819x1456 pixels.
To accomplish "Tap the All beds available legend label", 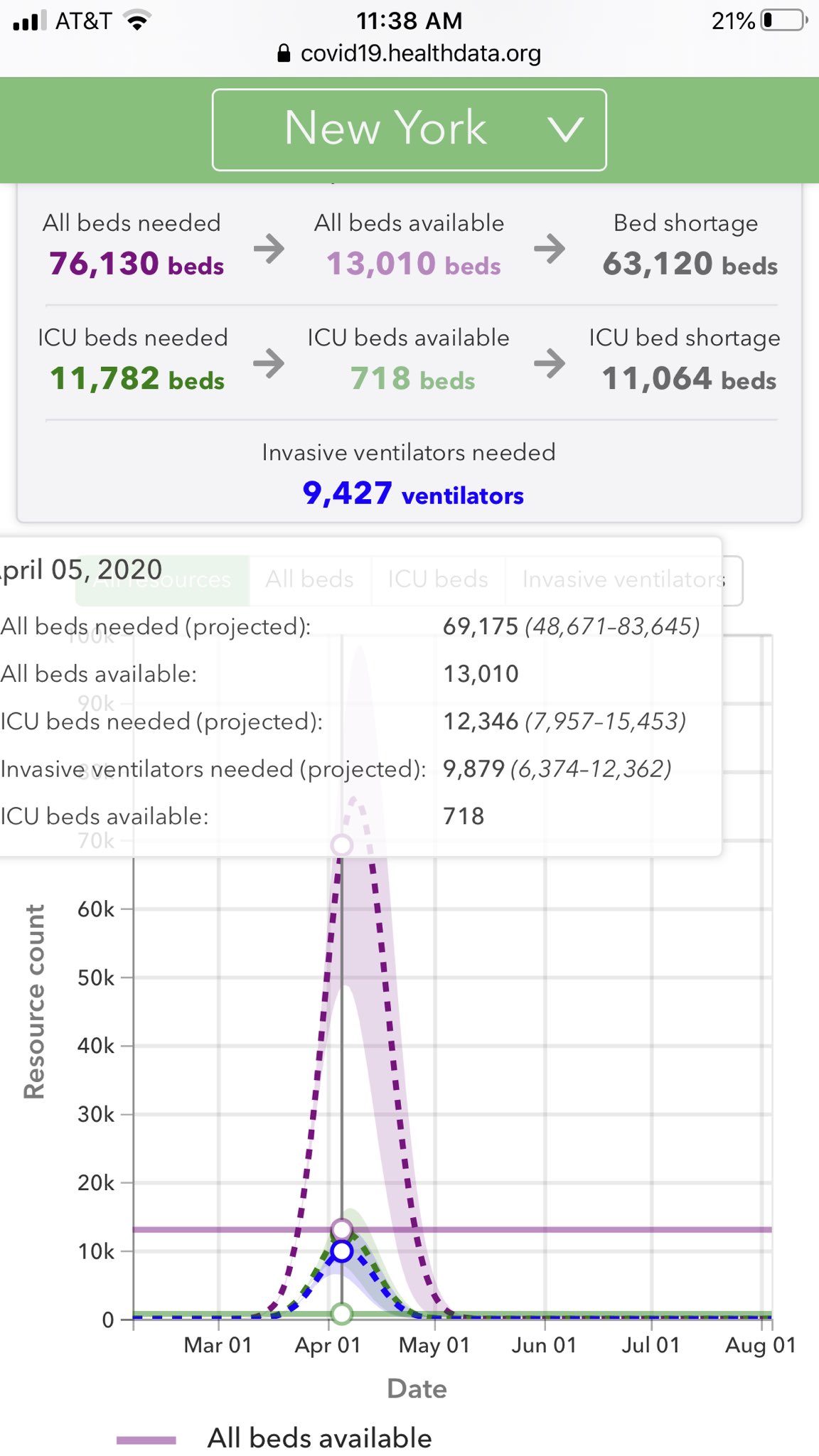I will tap(320, 1438).
